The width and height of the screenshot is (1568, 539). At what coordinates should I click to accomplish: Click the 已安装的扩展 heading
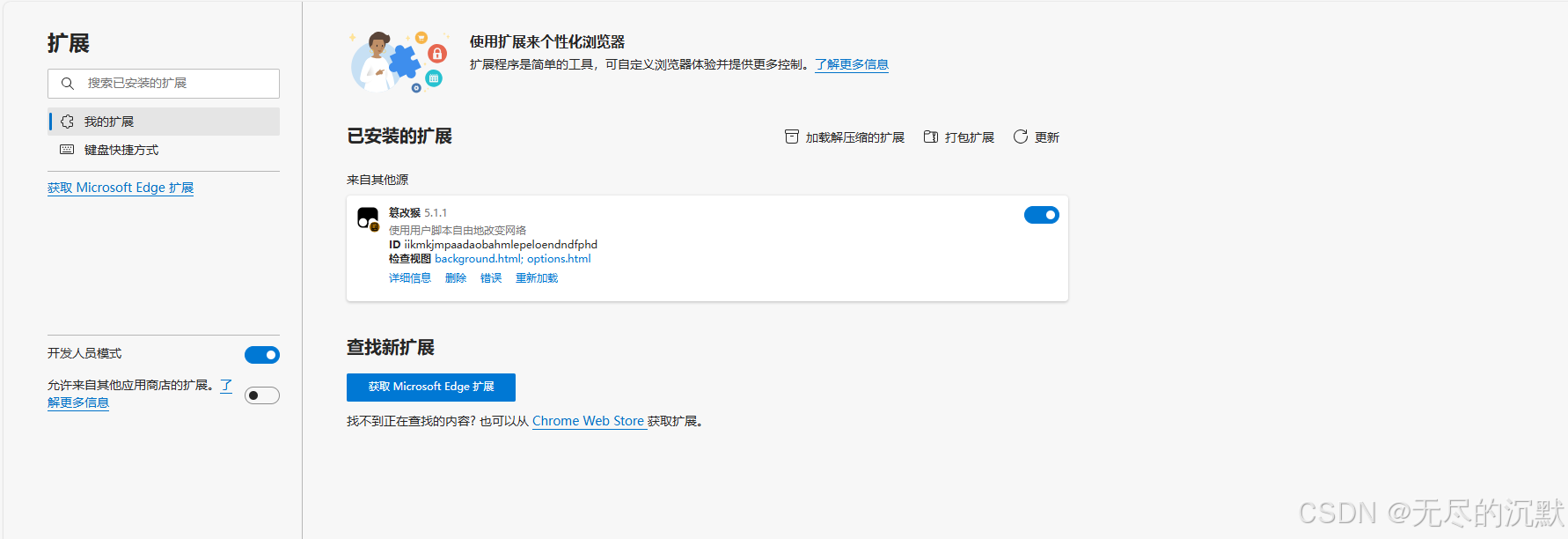coord(399,137)
